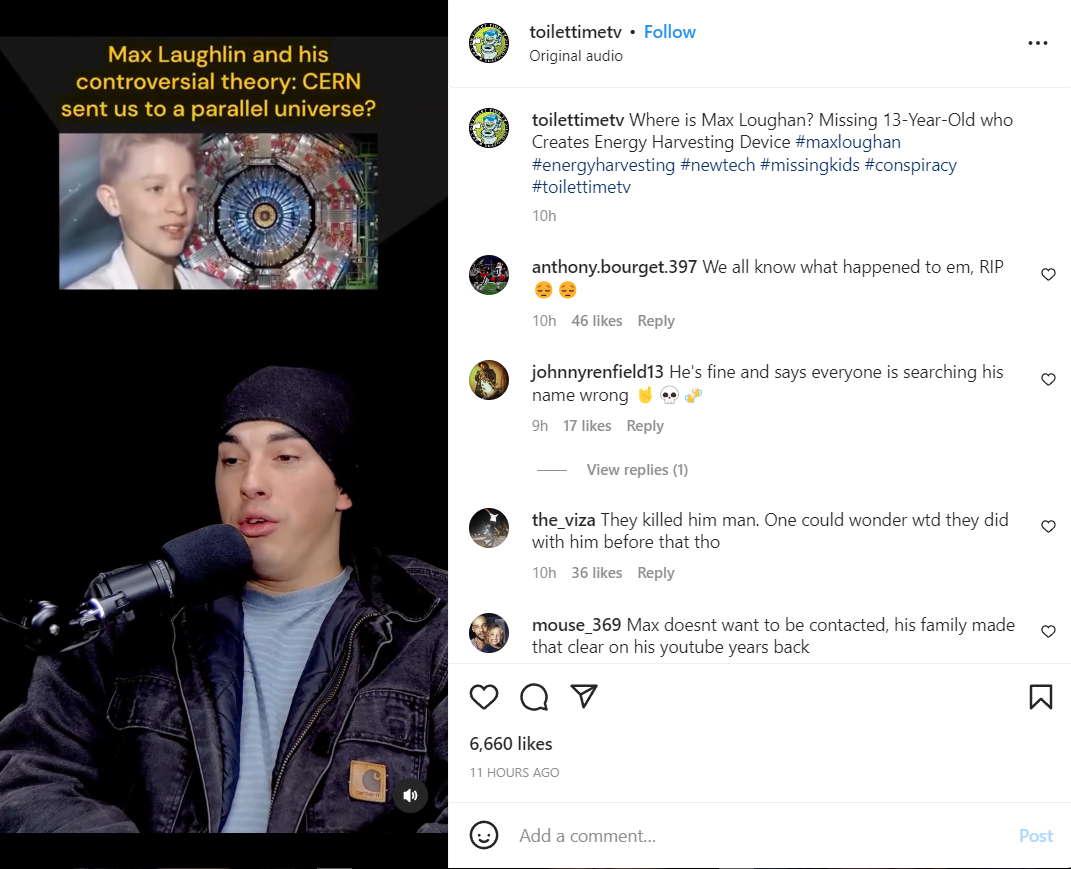This screenshot has width=1071, height=869.
Task: Open the three-dot more options menu
Action: point(1038,43)
